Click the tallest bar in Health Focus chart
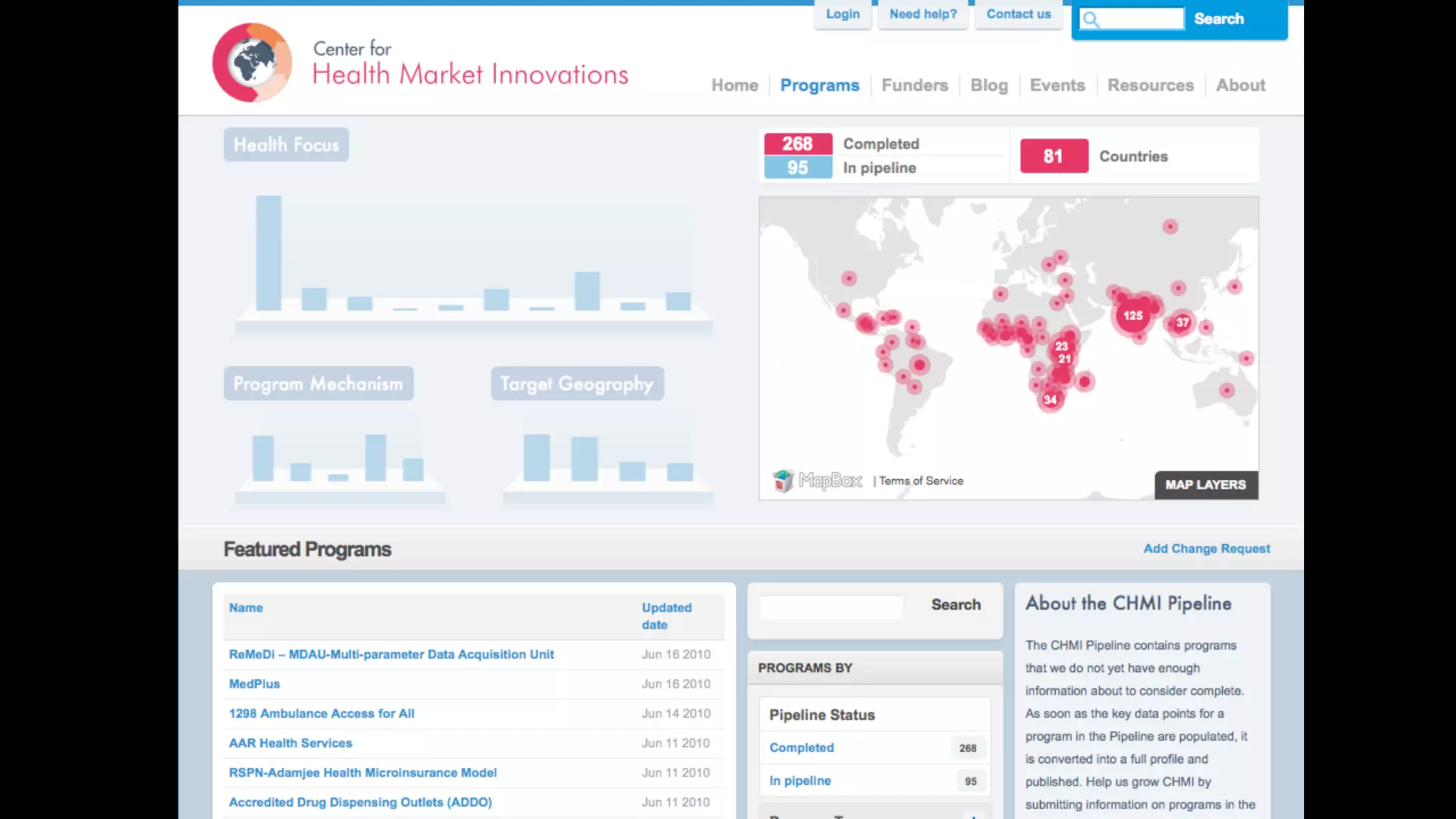The width and height of the screenshot is (1456, 819). click(269, 252)
